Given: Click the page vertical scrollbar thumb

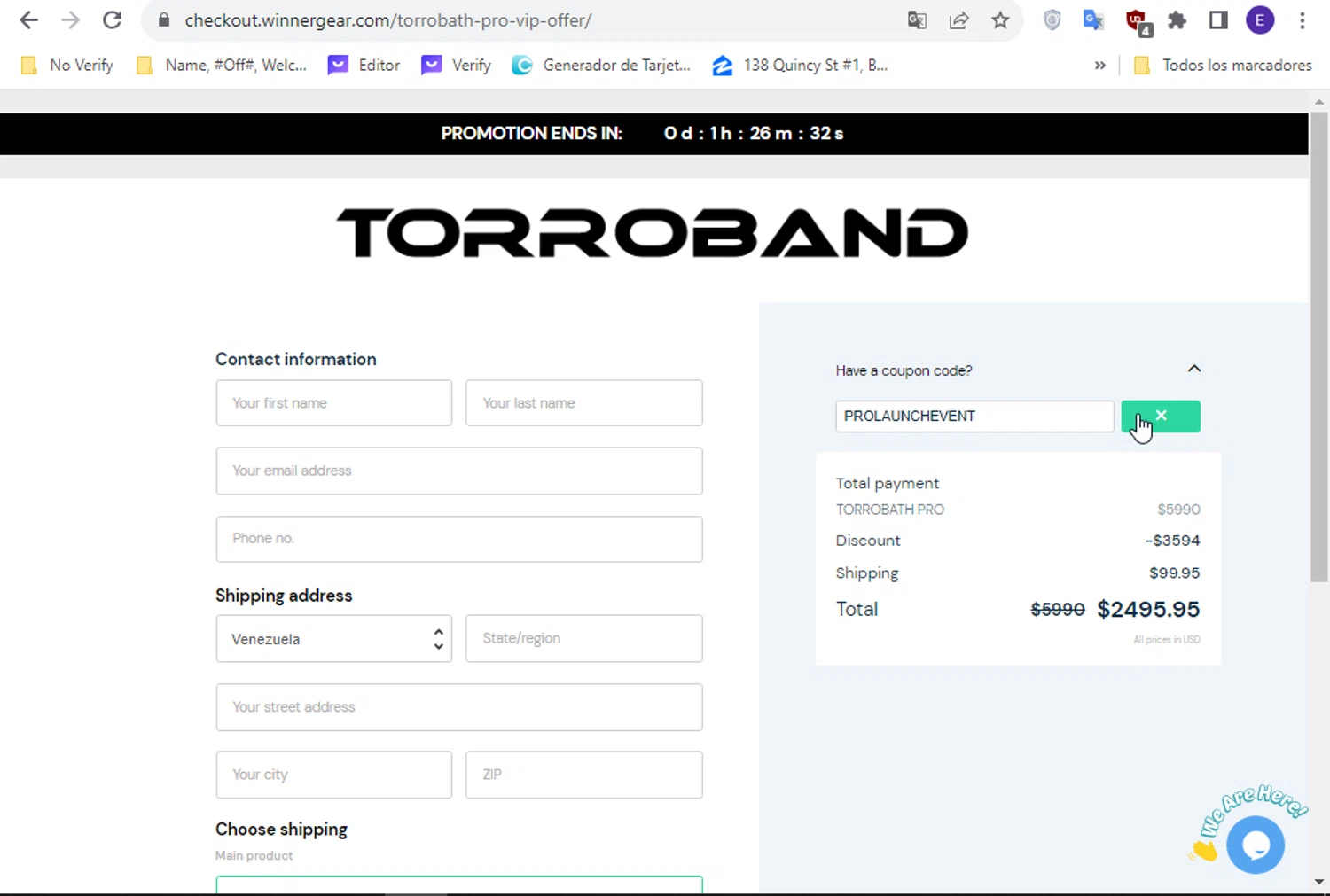Looking at the screenshot, I should (x=1319, y=347).
